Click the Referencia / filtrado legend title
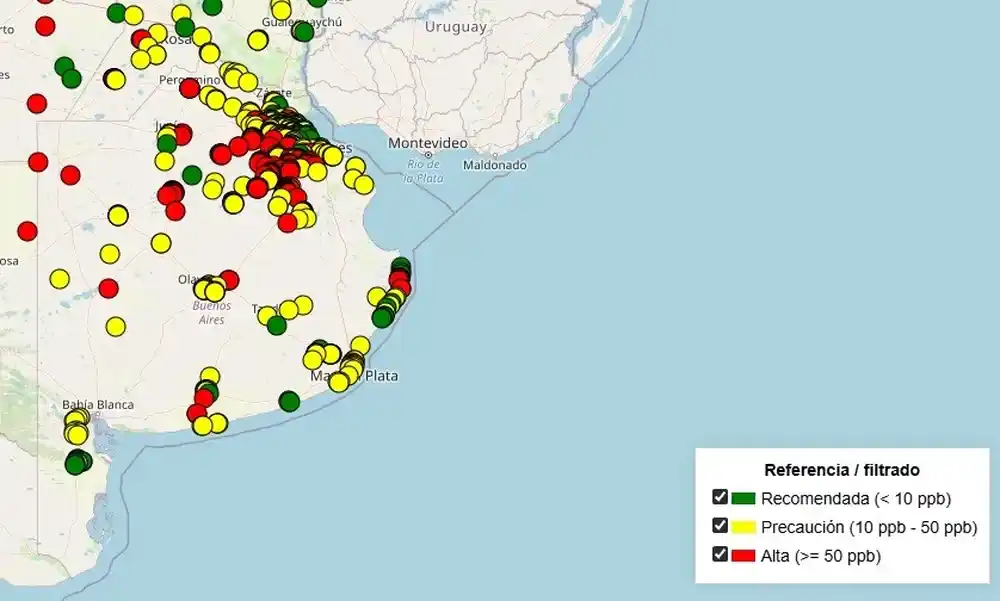Image resolution: width=1000 pixels, height=601 pixels. [x=843, y=468]
